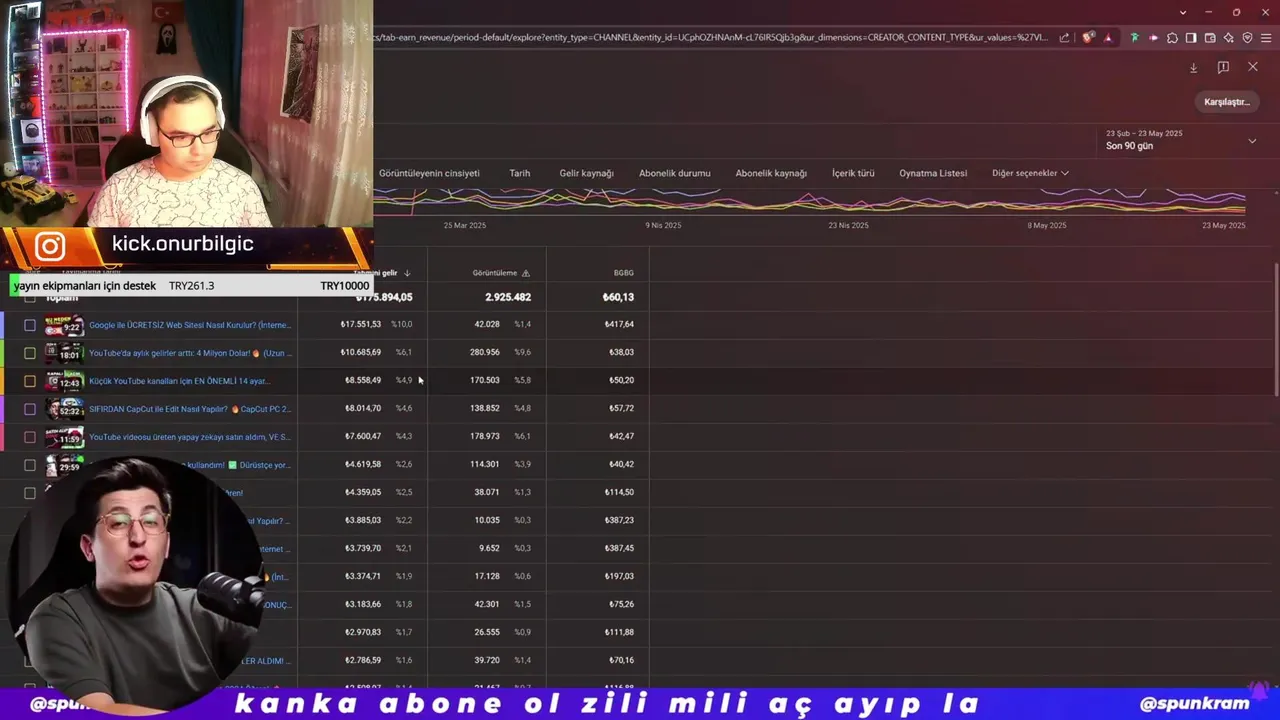Open the browser hamburger menu
Image resolution: width=1280 pixels, height=720 pixels.
(x=1266, y=38)
